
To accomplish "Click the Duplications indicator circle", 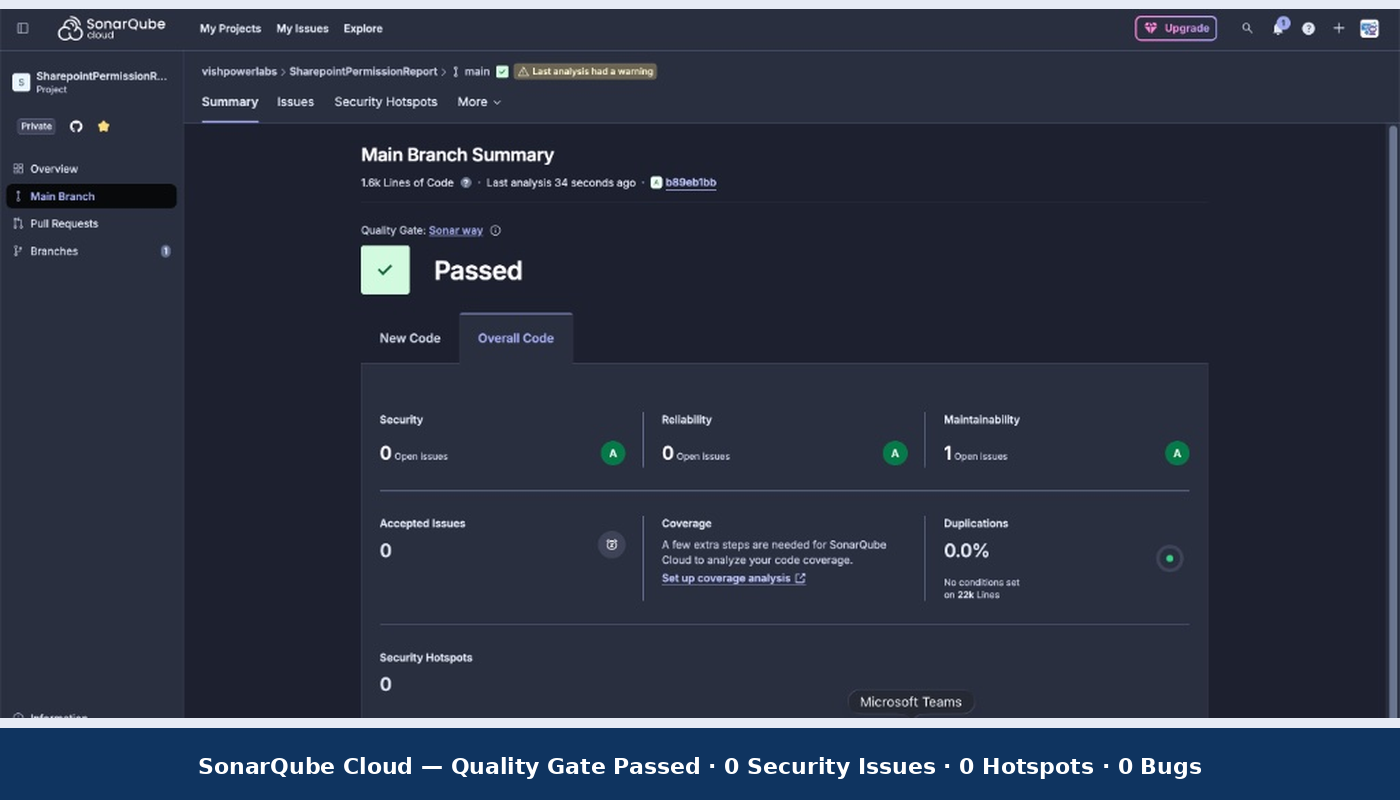I will click(x=1169, y=558).
